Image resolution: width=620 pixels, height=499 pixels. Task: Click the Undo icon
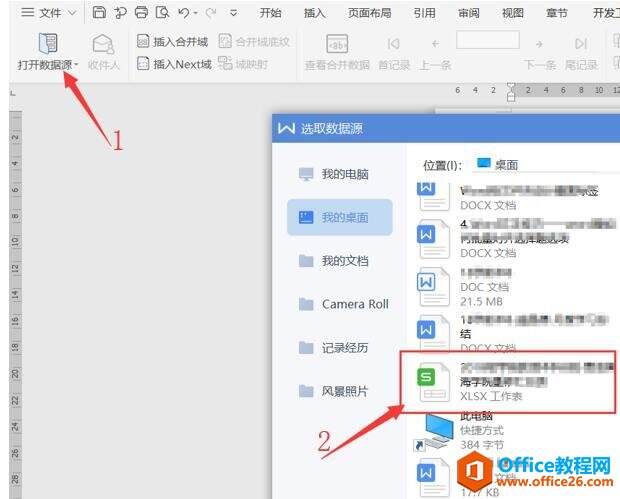click(184, 13)
